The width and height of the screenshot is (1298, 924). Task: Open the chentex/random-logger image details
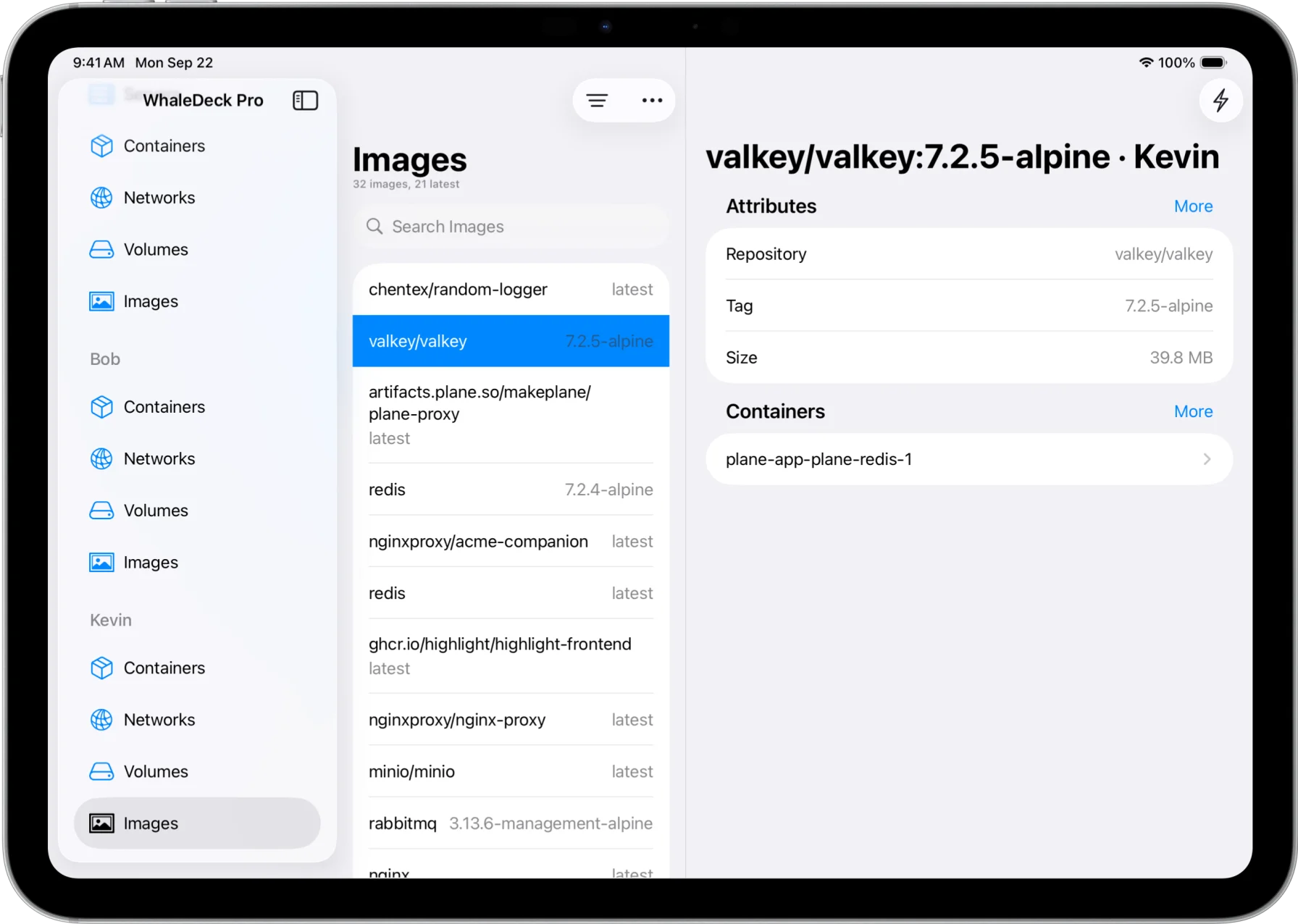click(510, 289)
